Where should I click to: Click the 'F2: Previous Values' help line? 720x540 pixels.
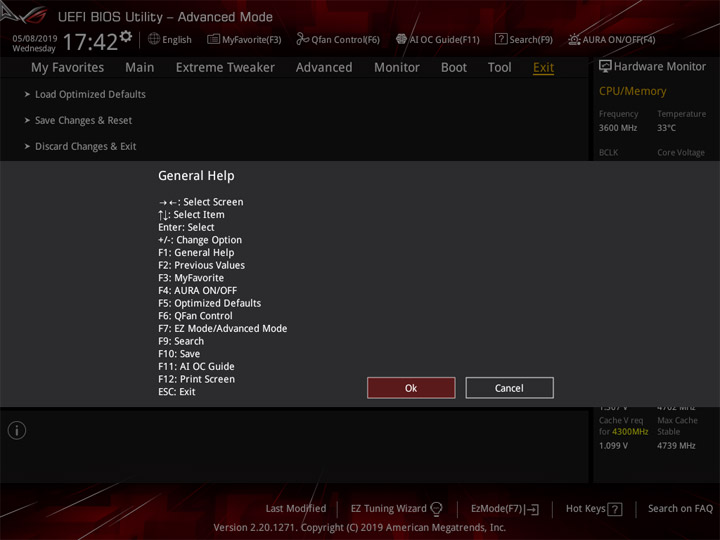point(202,265)
